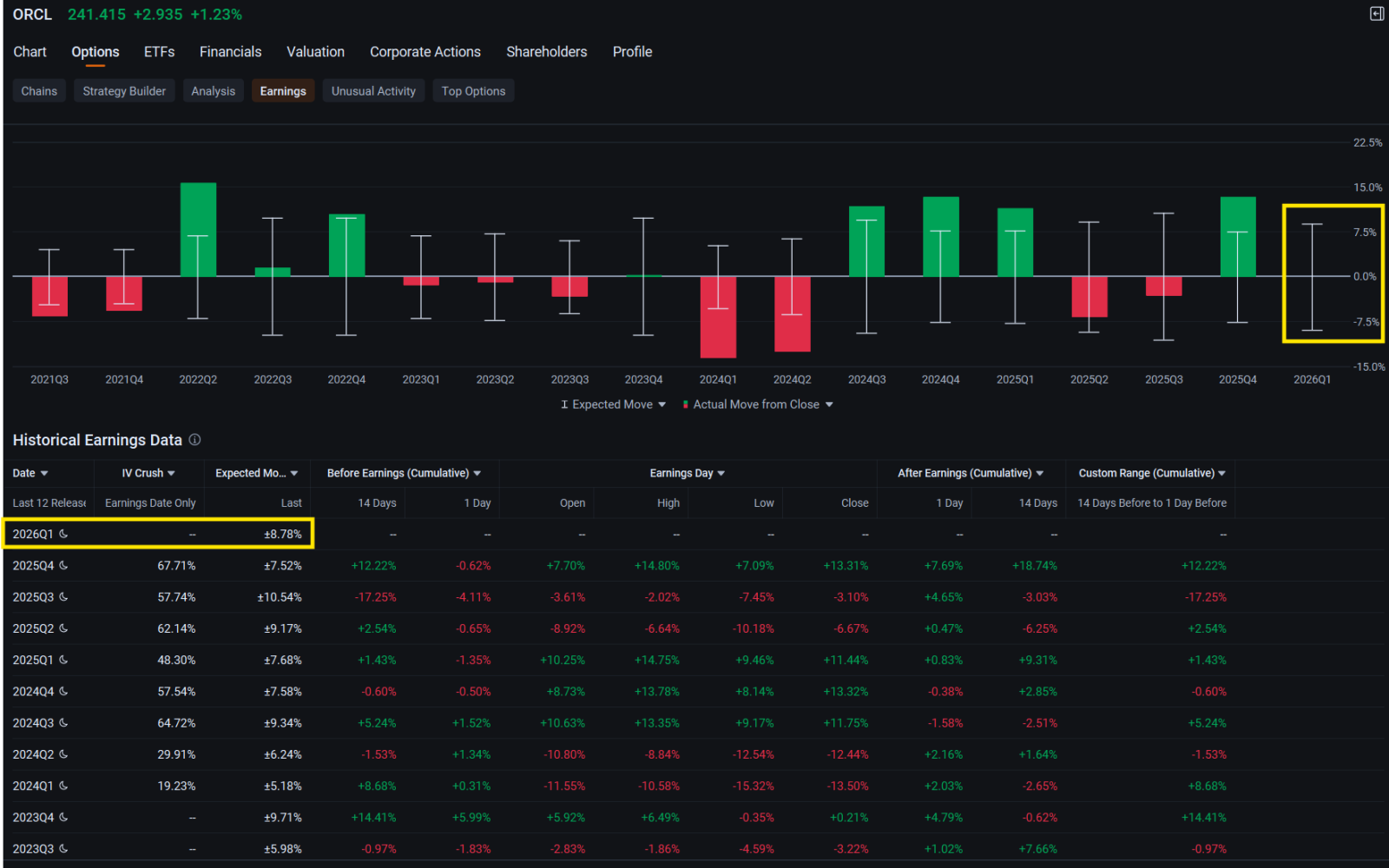Open the info tooltip beside Historical Earnings Data
Viewport: 1389px width, 868px height.
(195, 440)
